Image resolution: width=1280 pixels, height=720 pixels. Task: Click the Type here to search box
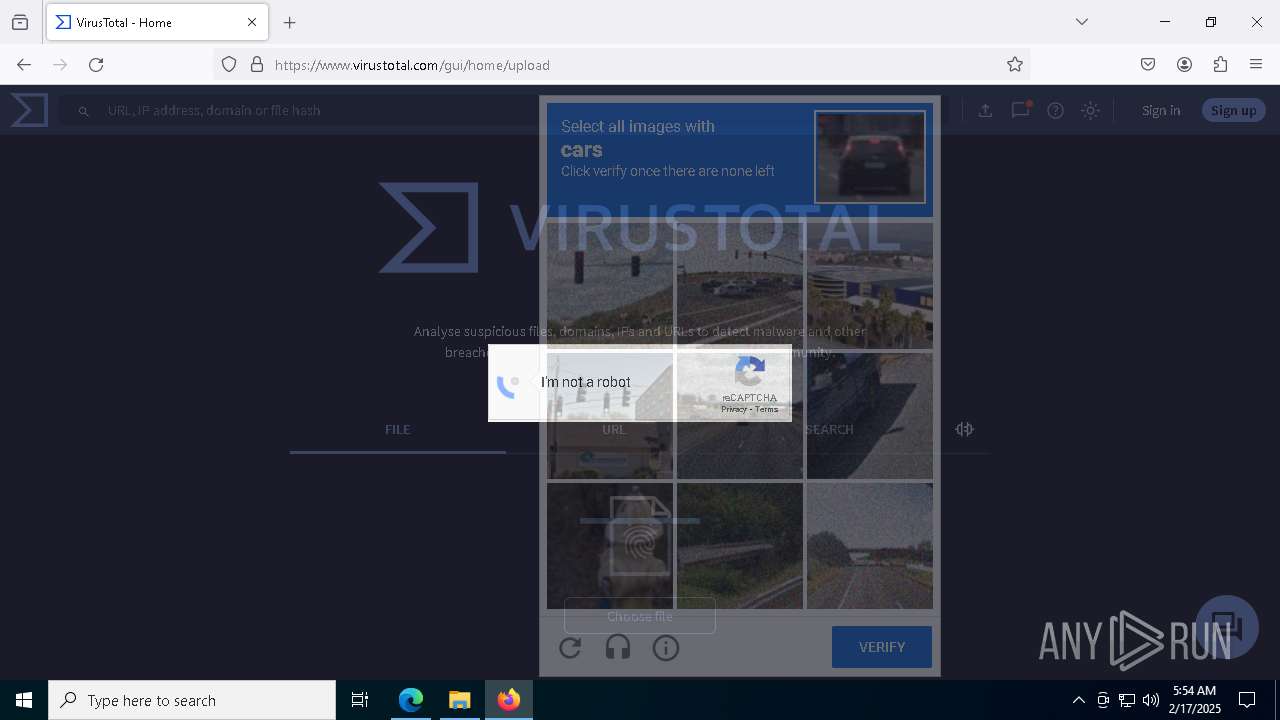(x=192, y=700)
